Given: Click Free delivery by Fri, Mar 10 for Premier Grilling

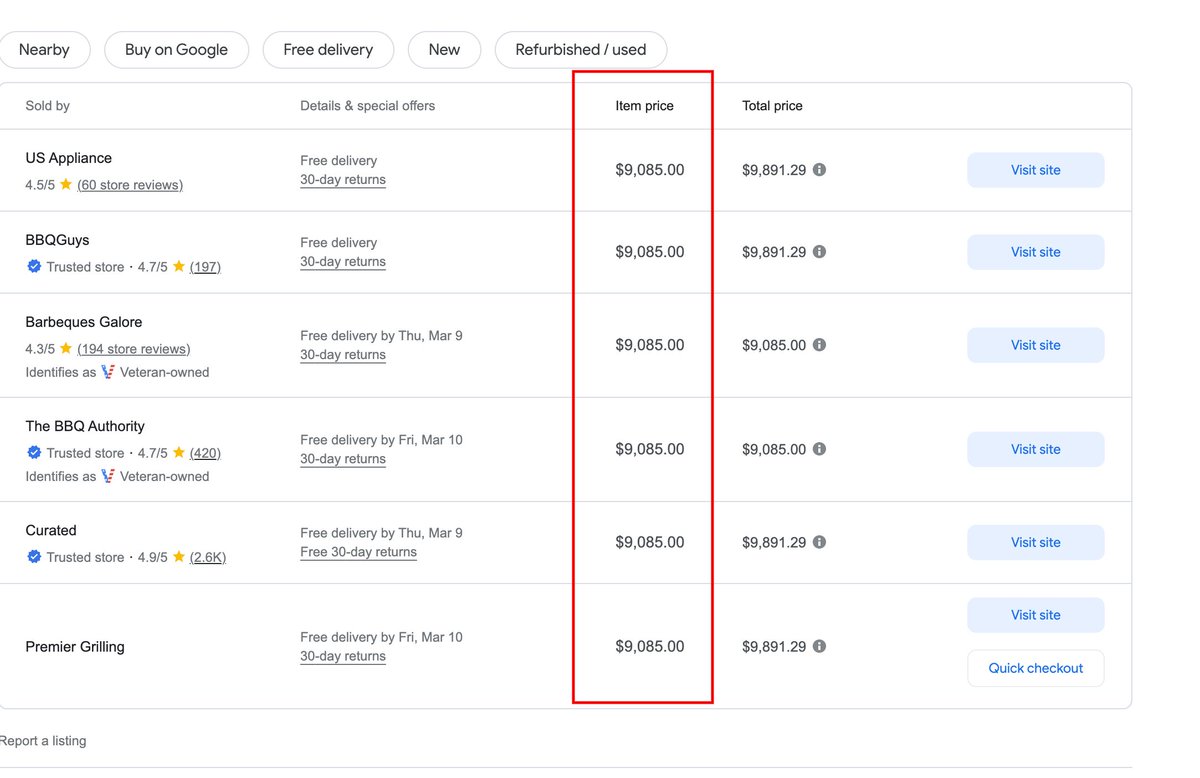Looking at the screenshot, I should (381, 637).
